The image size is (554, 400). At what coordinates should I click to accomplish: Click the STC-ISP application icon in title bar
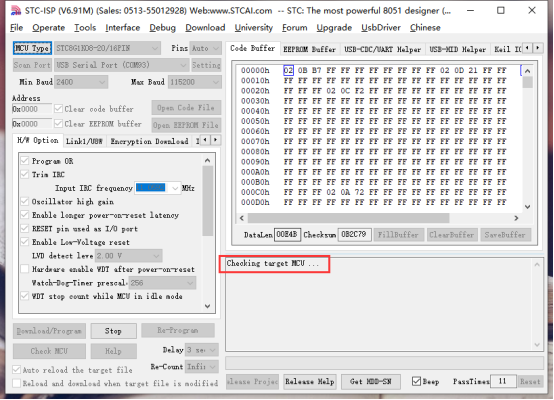pyautogui.click(x=15, y=10)
